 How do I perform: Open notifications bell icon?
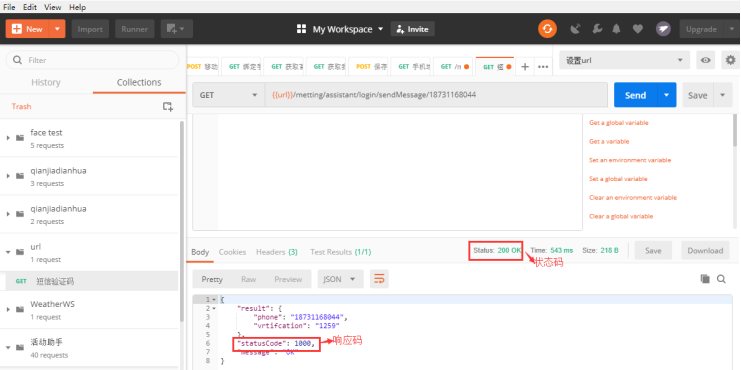point(616,29)
